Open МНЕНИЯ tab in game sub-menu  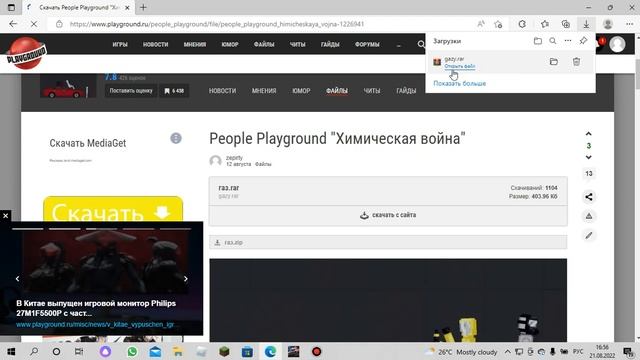(264, 91)
